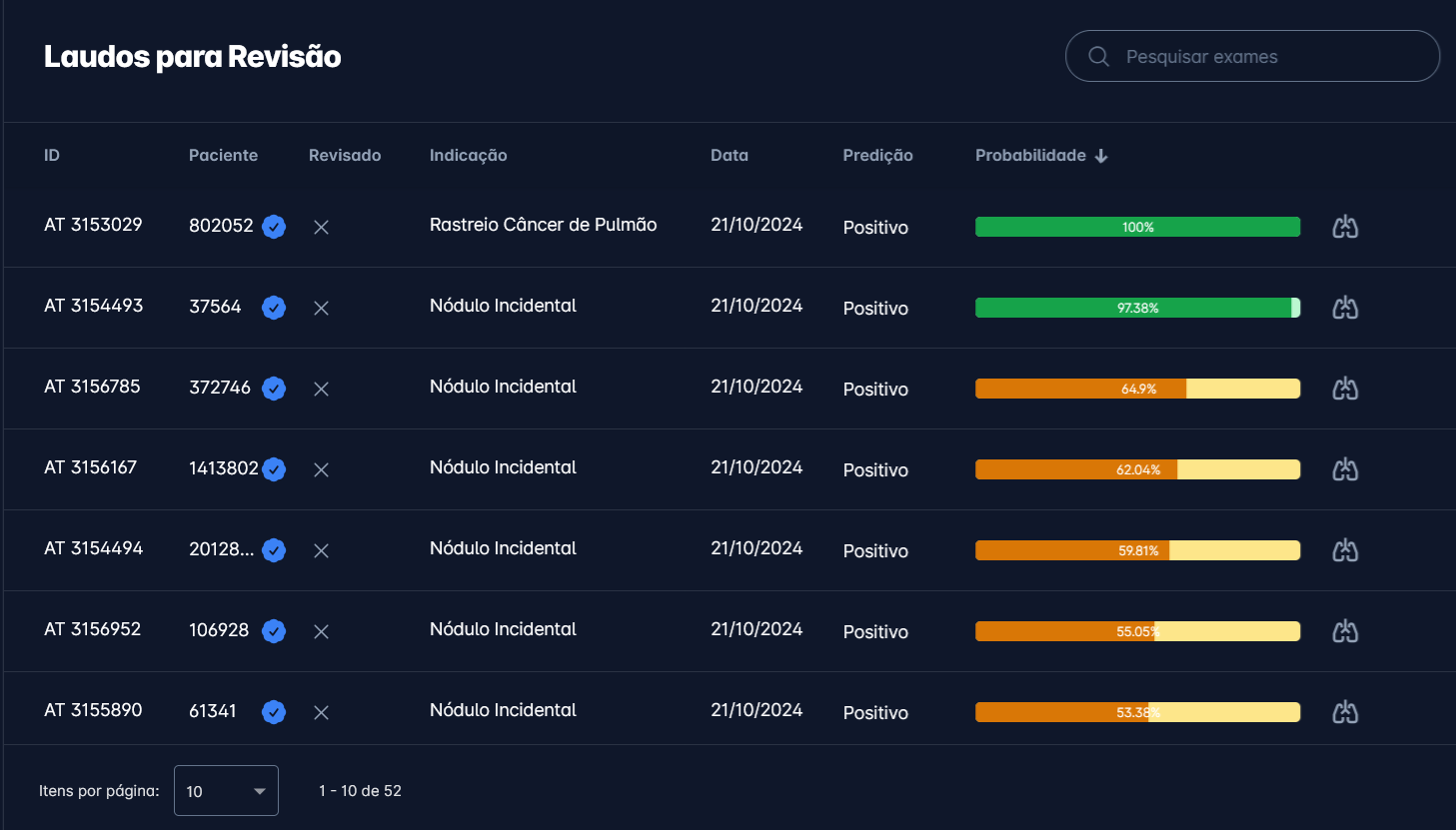The image size is (1456, 830).
Task: Open the items per page dropdown
Action: pyautogui.click(x=226, y=790)
